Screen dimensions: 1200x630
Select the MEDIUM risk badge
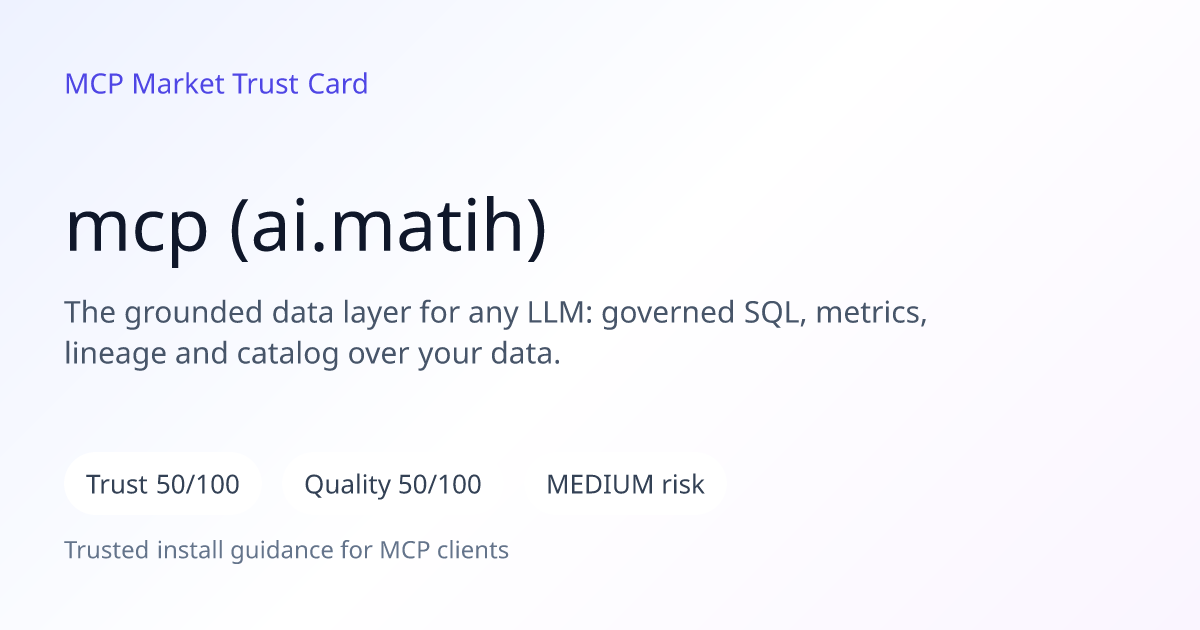point(625,485)
